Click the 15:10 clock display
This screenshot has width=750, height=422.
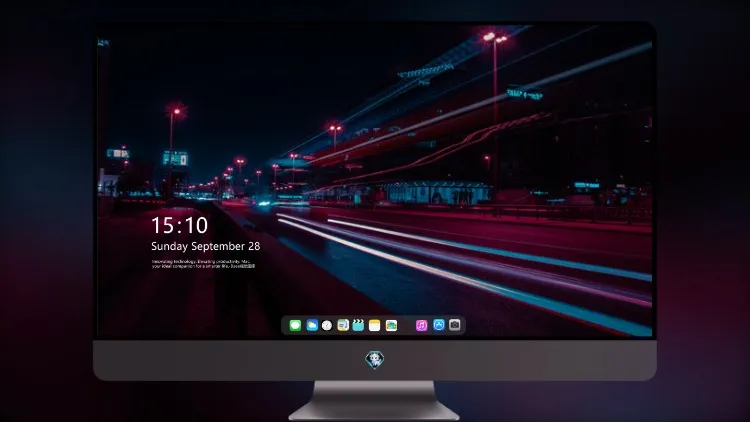click(x=179, y=225)
